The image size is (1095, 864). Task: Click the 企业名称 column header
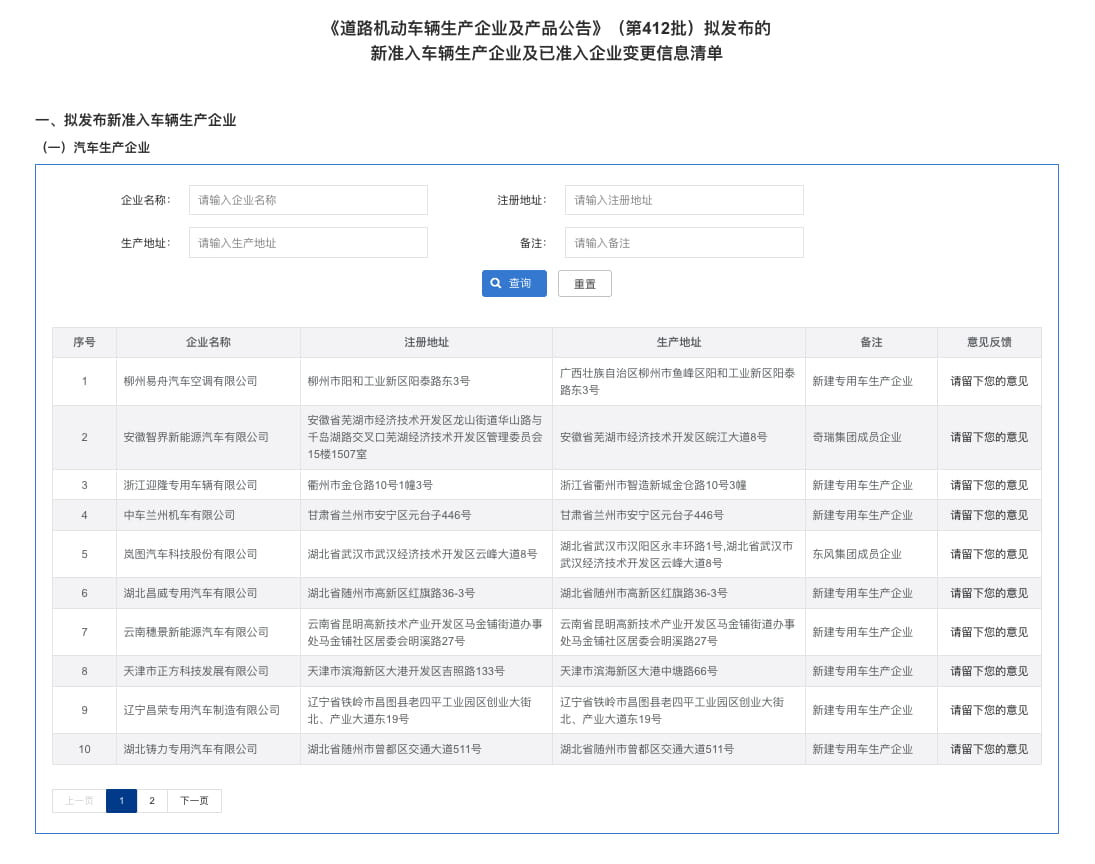click(x=208, y=342)
